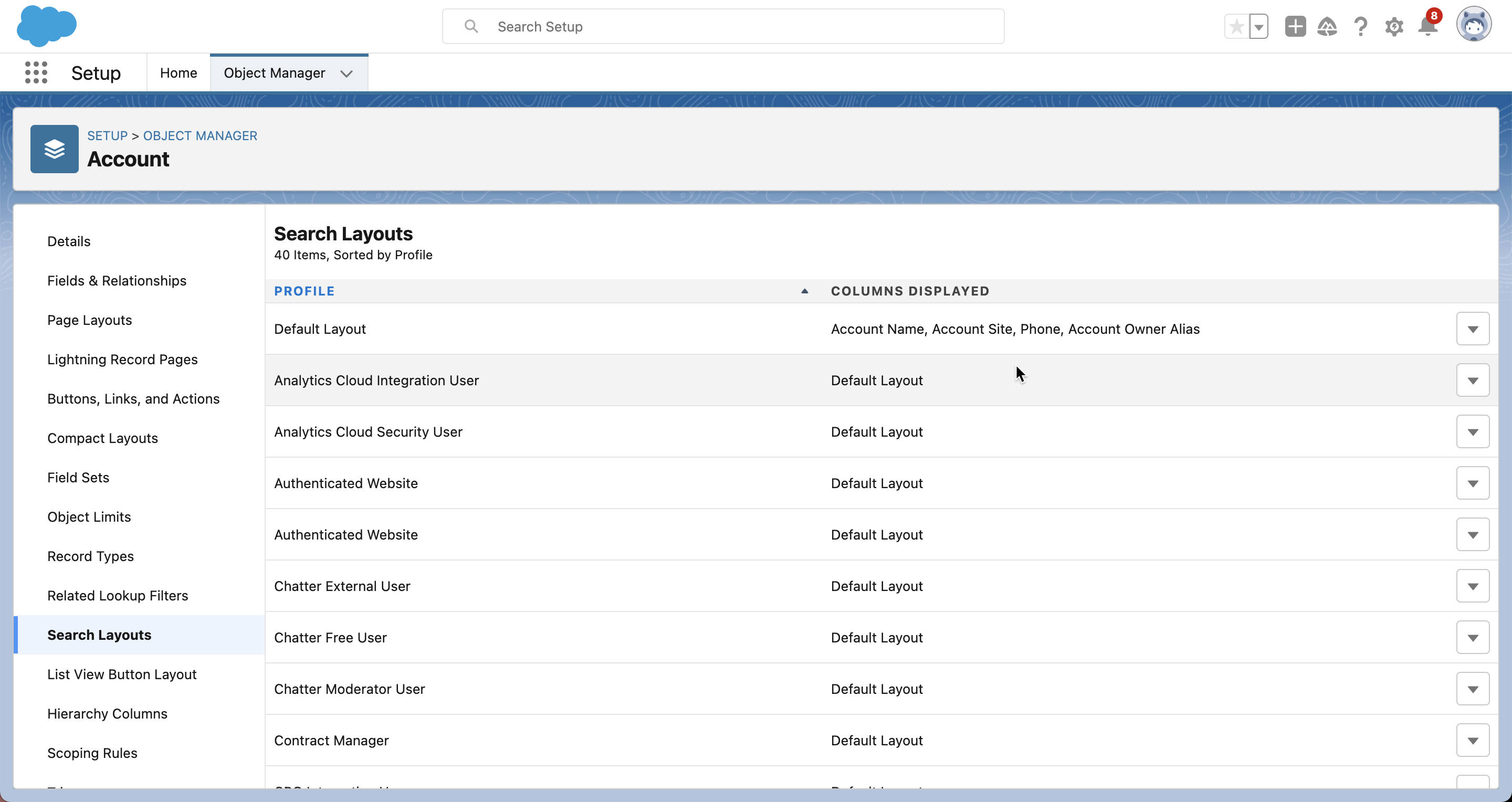Go to Page Layouts

[89, 320]
